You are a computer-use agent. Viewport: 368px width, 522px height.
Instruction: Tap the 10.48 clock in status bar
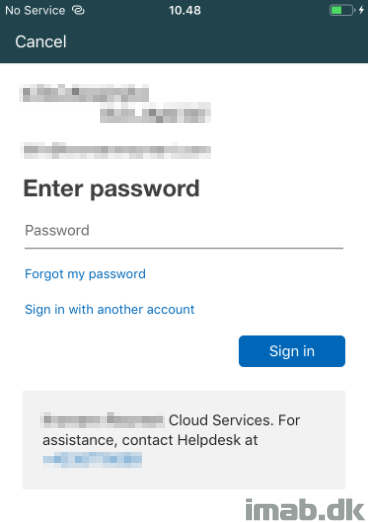coord(185,10)
